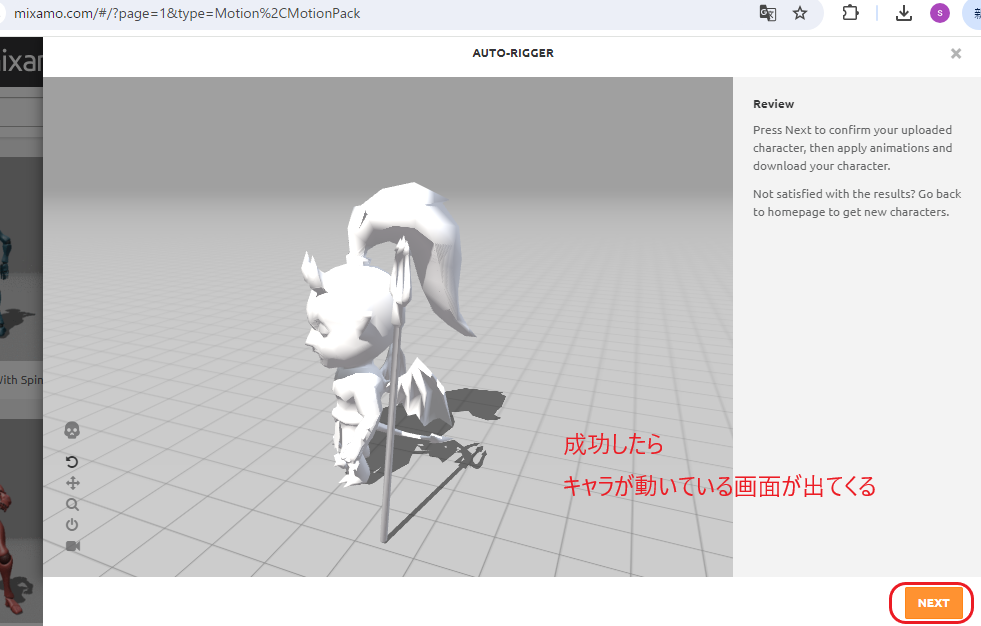981x626 pixels.
Task: Toggle the camera follow video icon
Action: 73,546
